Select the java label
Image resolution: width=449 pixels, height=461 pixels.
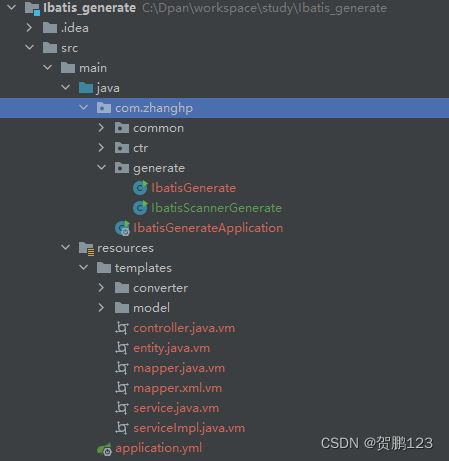(x=108, y=88)
